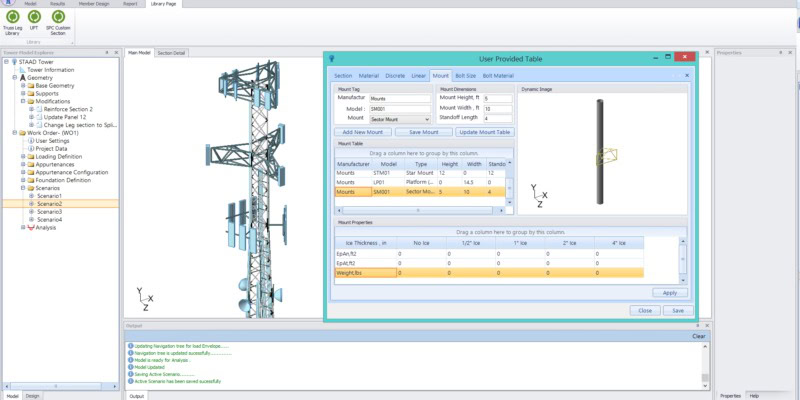Click the Geometry node icon
Viewport: 800px width, 400px height.
click(x=20, y=77)
